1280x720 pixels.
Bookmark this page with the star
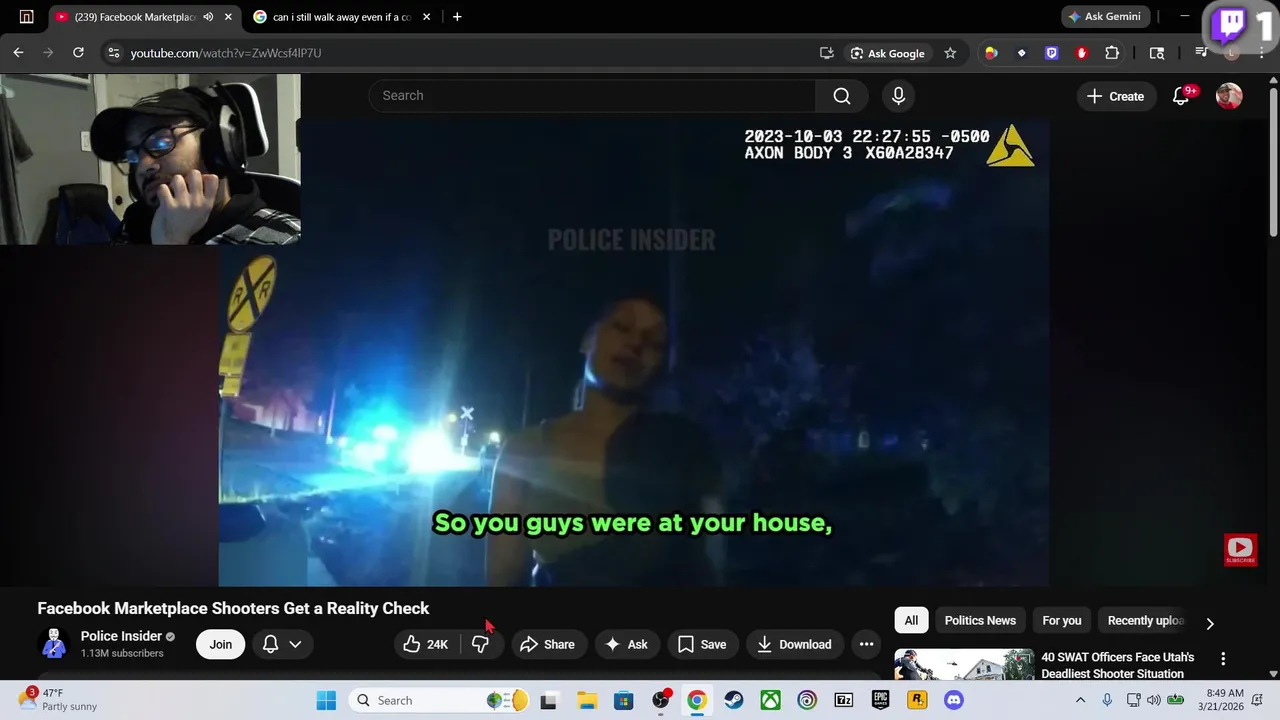pyautogui.click(x=950, y=53)
